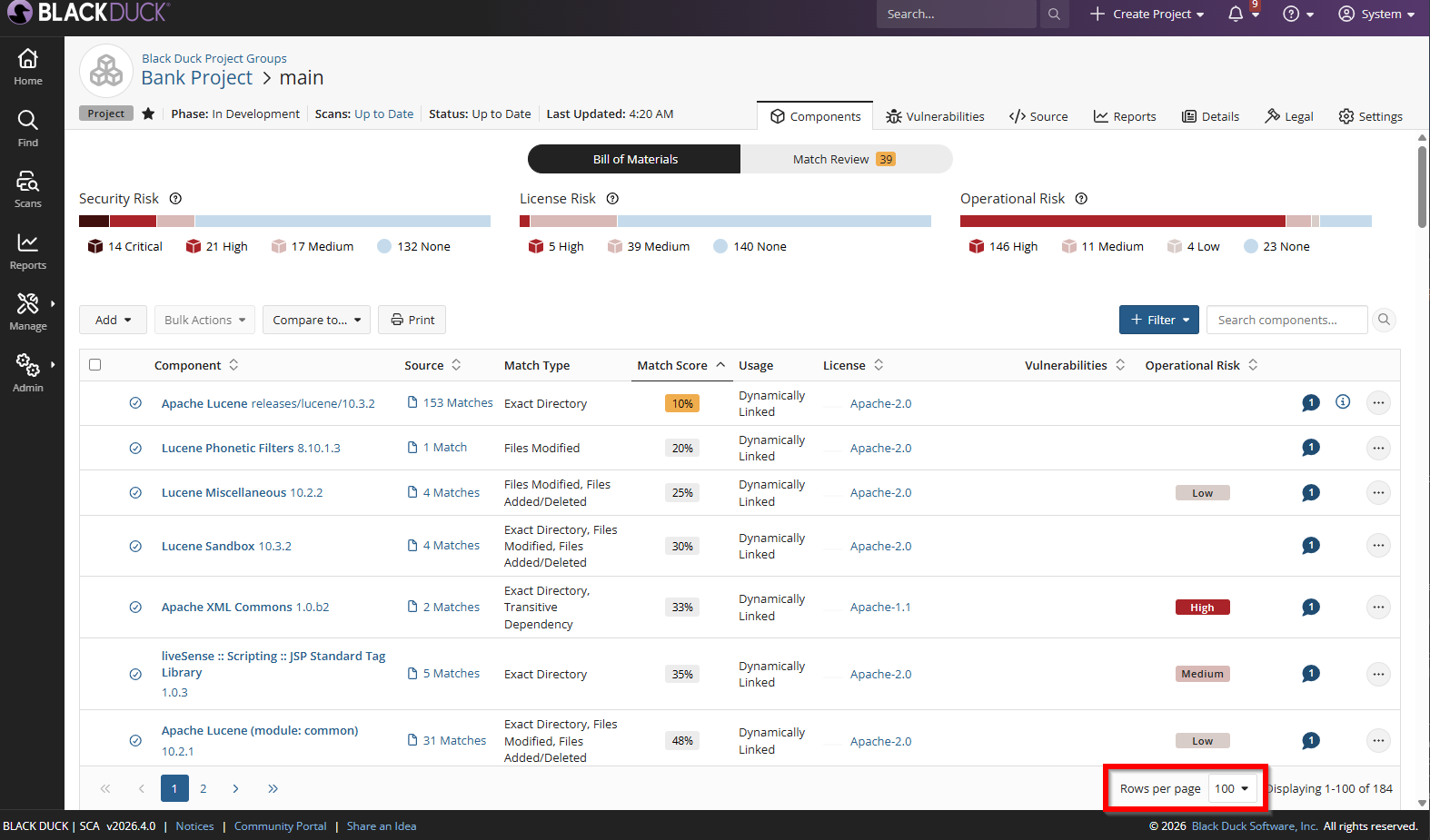Open the Vulnerabilities tab
The image size is (1430, 840).
coord(935,116)
